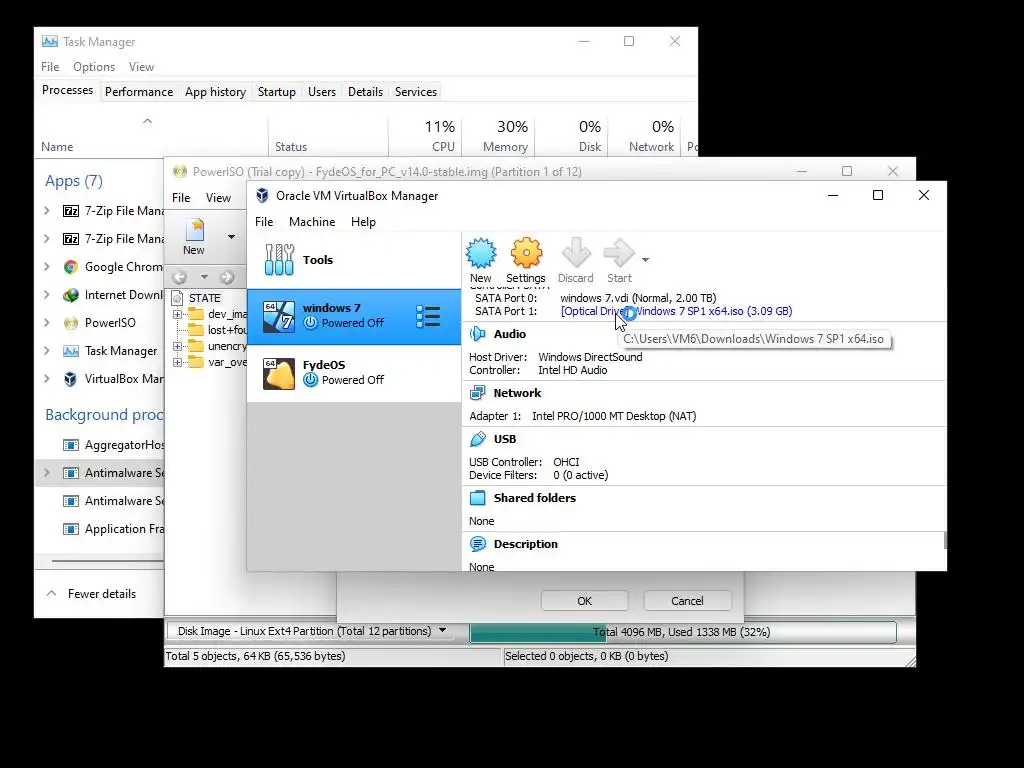The image size is (1024, 768).
Task: Click the Audio section icon in VirtualBox details
Action: coord(478,334)
